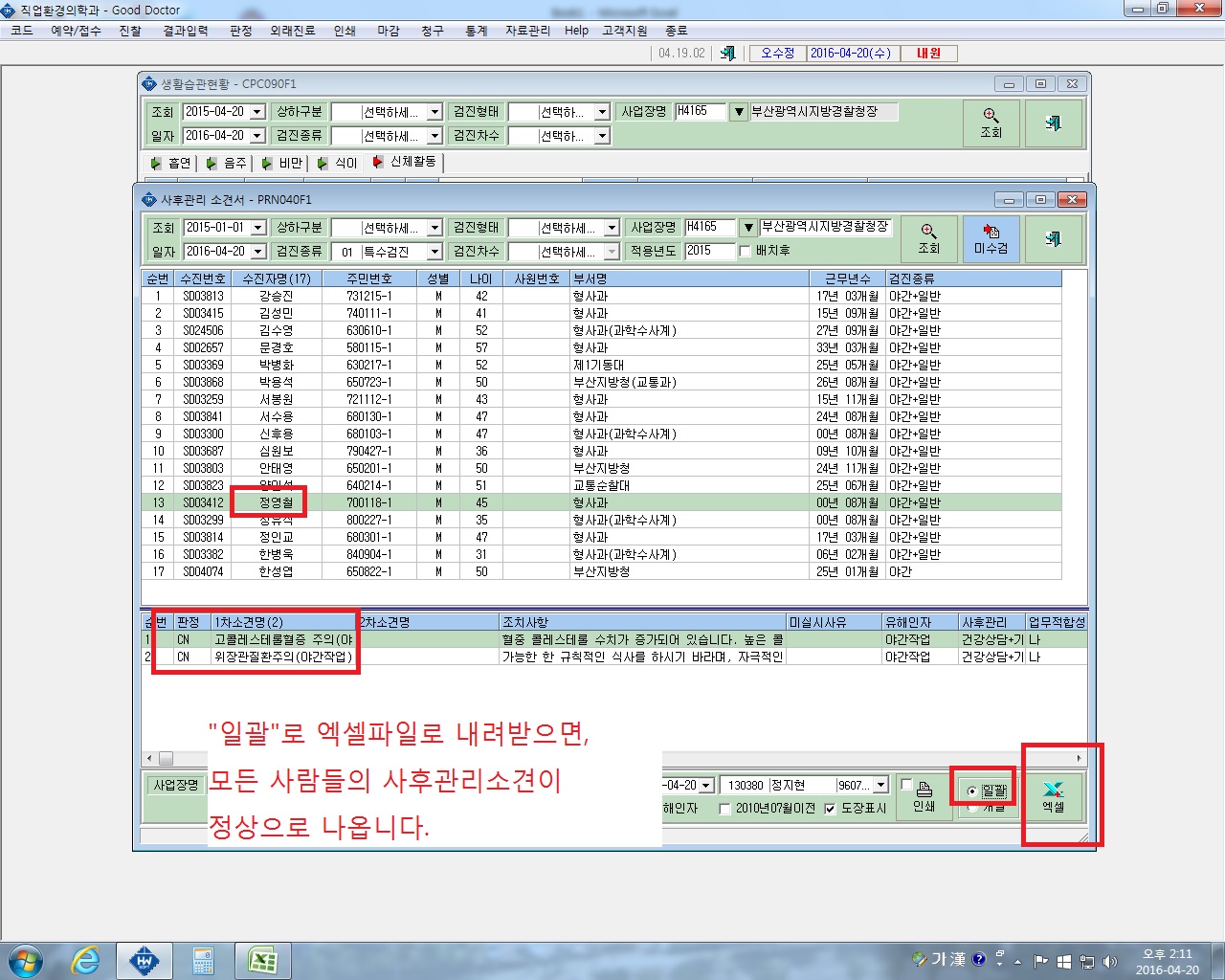Expand the 2015-01-01 start date dropdown
Viewport: 1225px width, 980px height.
click(x=257, y=228)
